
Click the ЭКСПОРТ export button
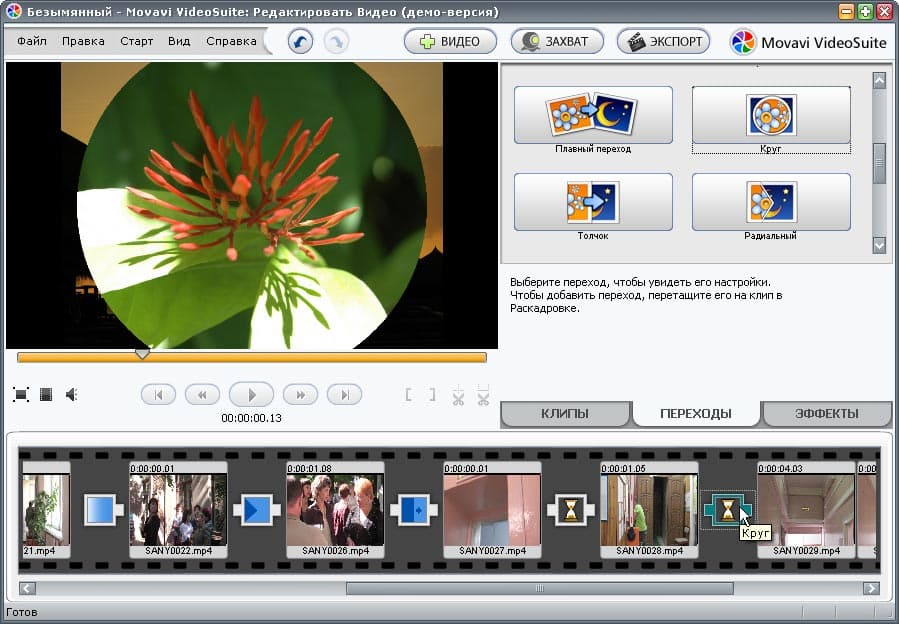click(663, 41)
